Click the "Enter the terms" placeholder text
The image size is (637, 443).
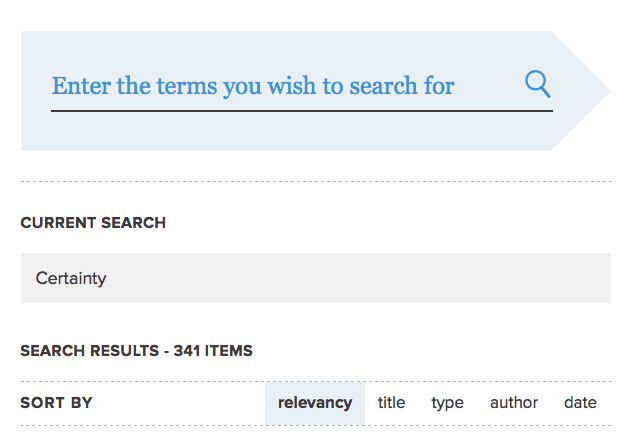(x=253, y=86)
